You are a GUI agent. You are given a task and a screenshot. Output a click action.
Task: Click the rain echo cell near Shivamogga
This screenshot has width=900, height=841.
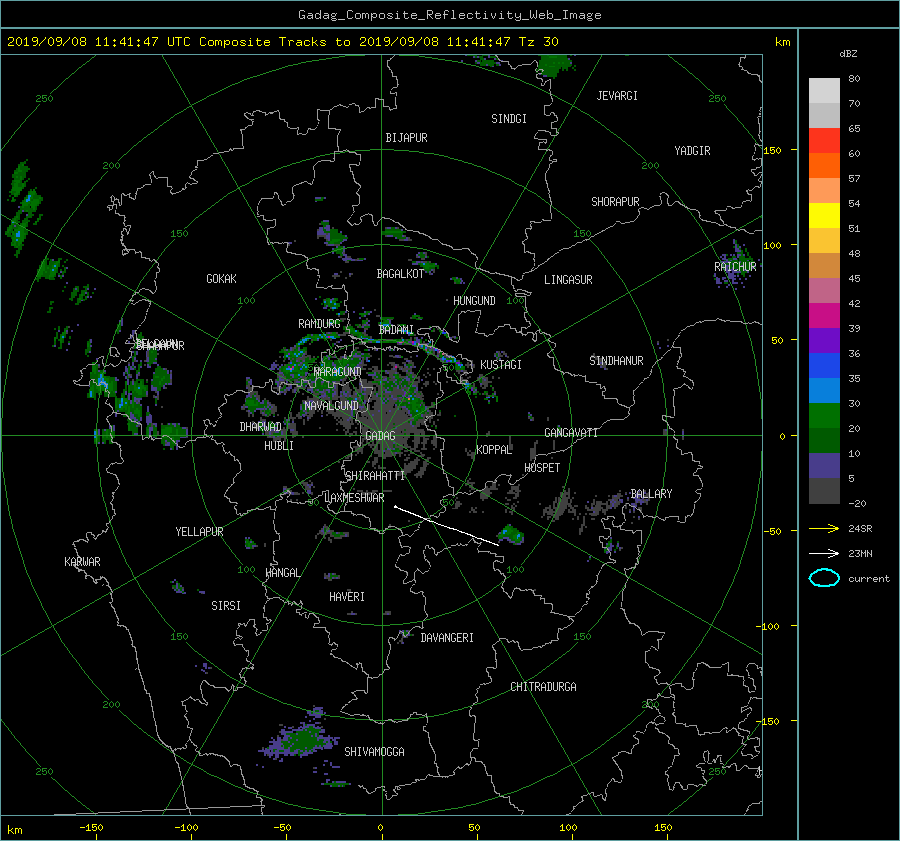300,741
